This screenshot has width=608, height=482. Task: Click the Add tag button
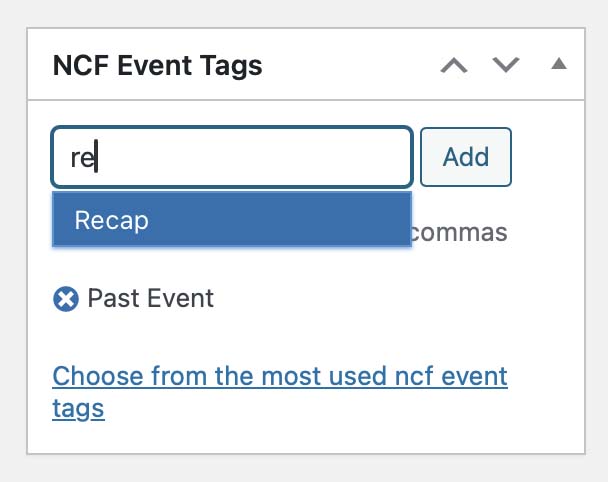466,157
